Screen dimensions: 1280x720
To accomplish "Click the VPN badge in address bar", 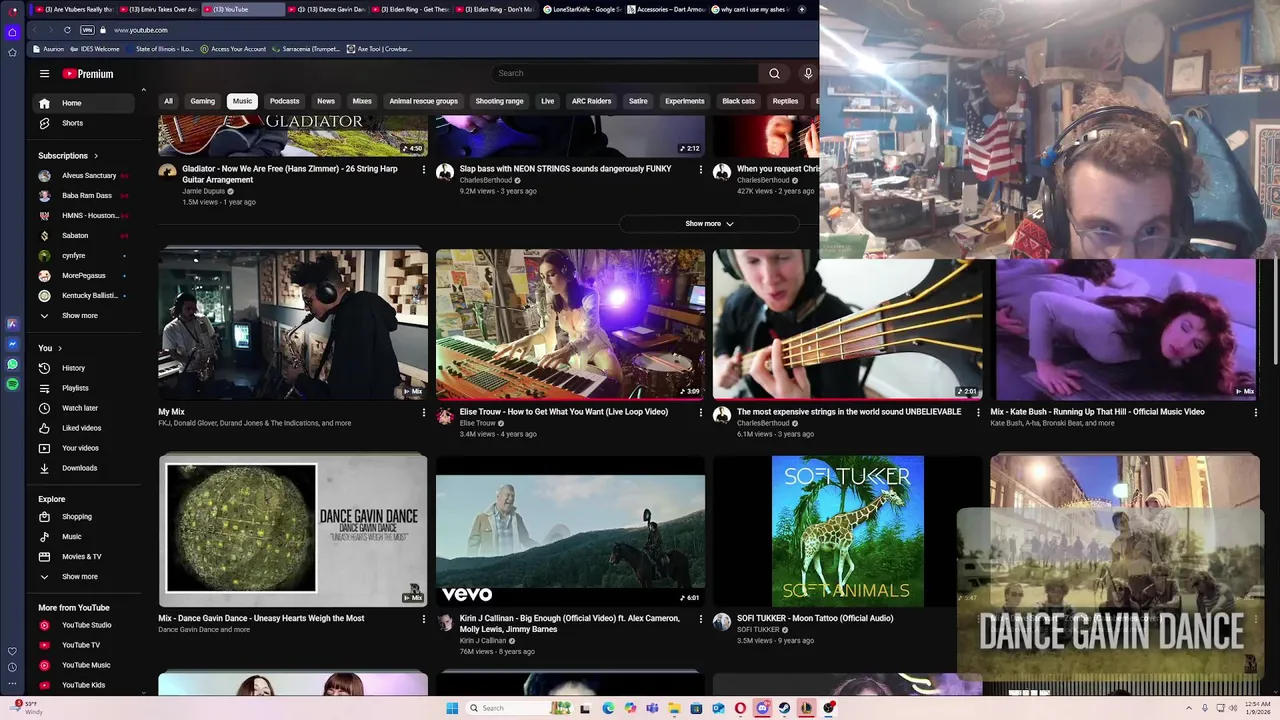I will 87,30.
